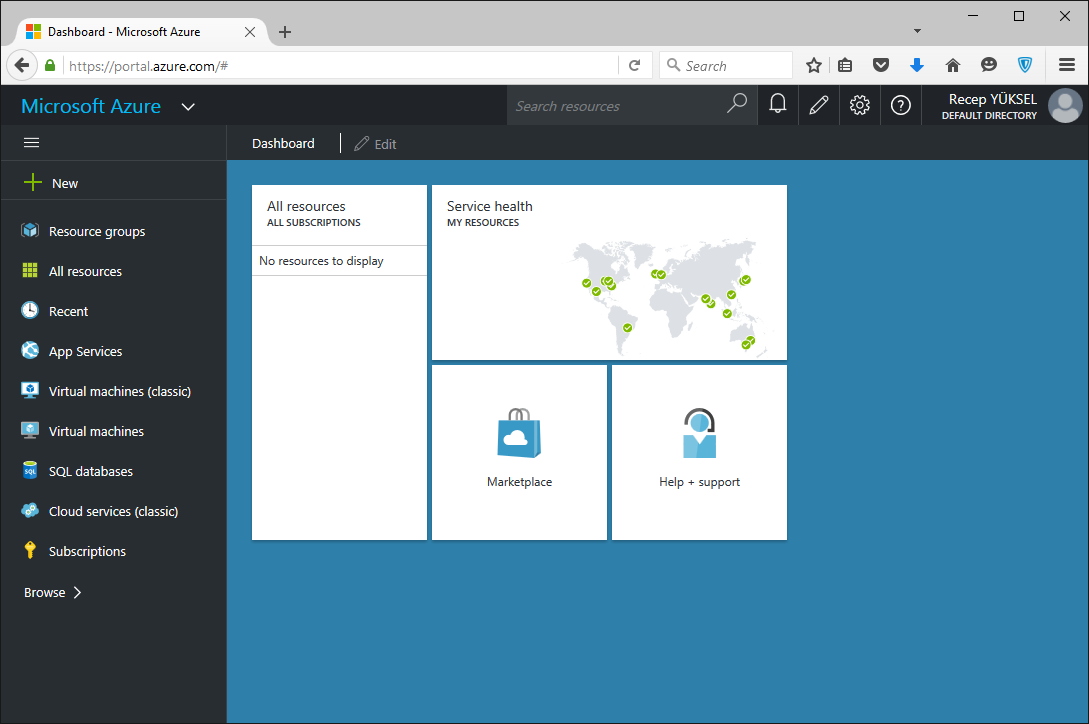Open the help question mark icon
This screenshot has width=1089, height=724.
coord(901,105)
